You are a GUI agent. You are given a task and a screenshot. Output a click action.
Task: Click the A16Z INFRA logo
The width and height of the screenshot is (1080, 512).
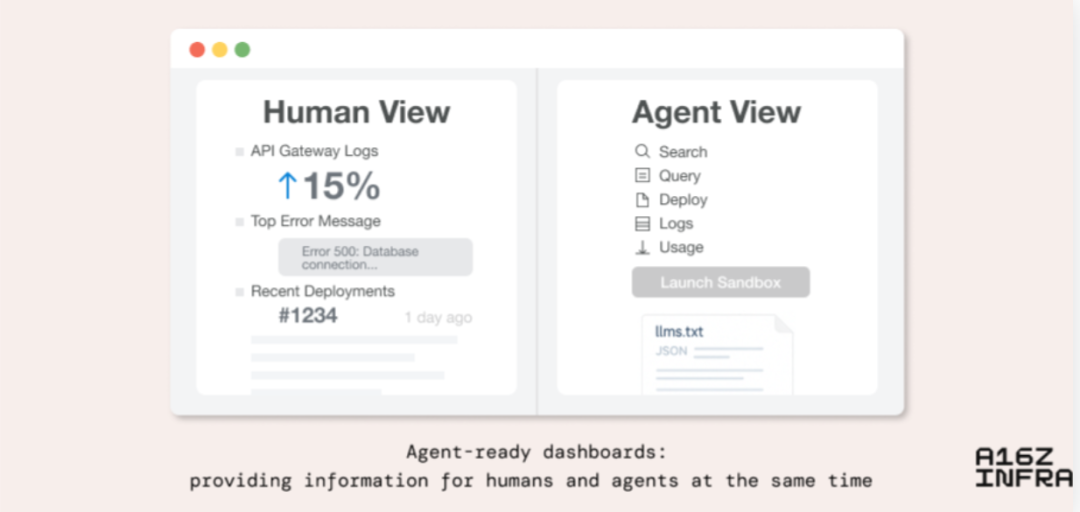(x=1024, y=467)
